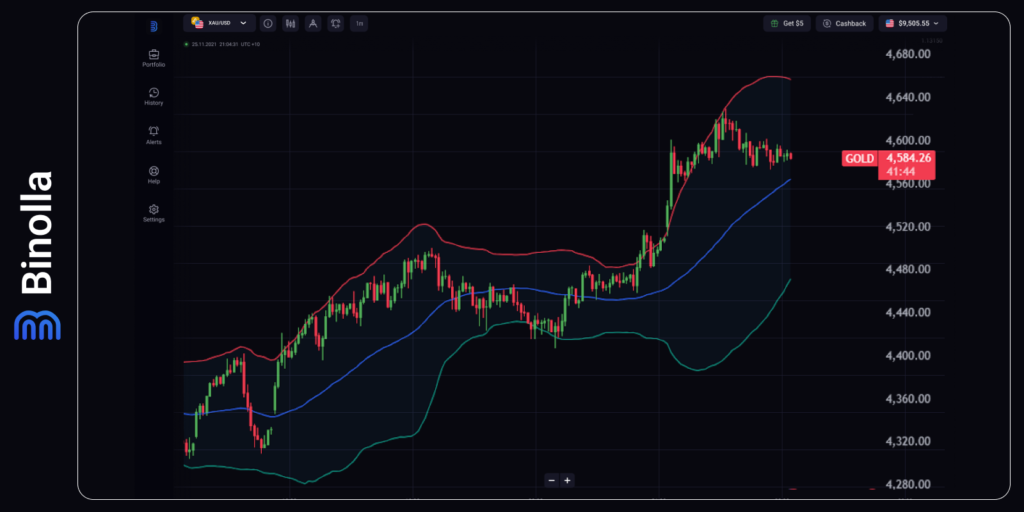Click the 4,400.00 price axis label
1024x512 pixels.
(906, 356)
